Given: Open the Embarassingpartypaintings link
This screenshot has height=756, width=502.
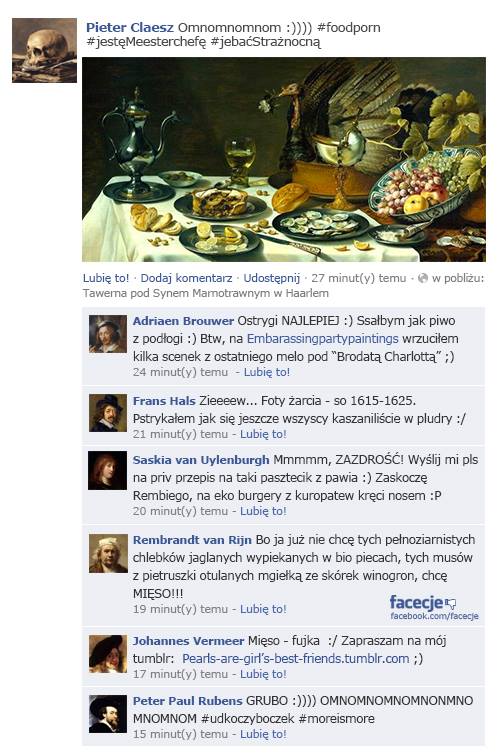Looking at the screenshot, I should point(323,338).
